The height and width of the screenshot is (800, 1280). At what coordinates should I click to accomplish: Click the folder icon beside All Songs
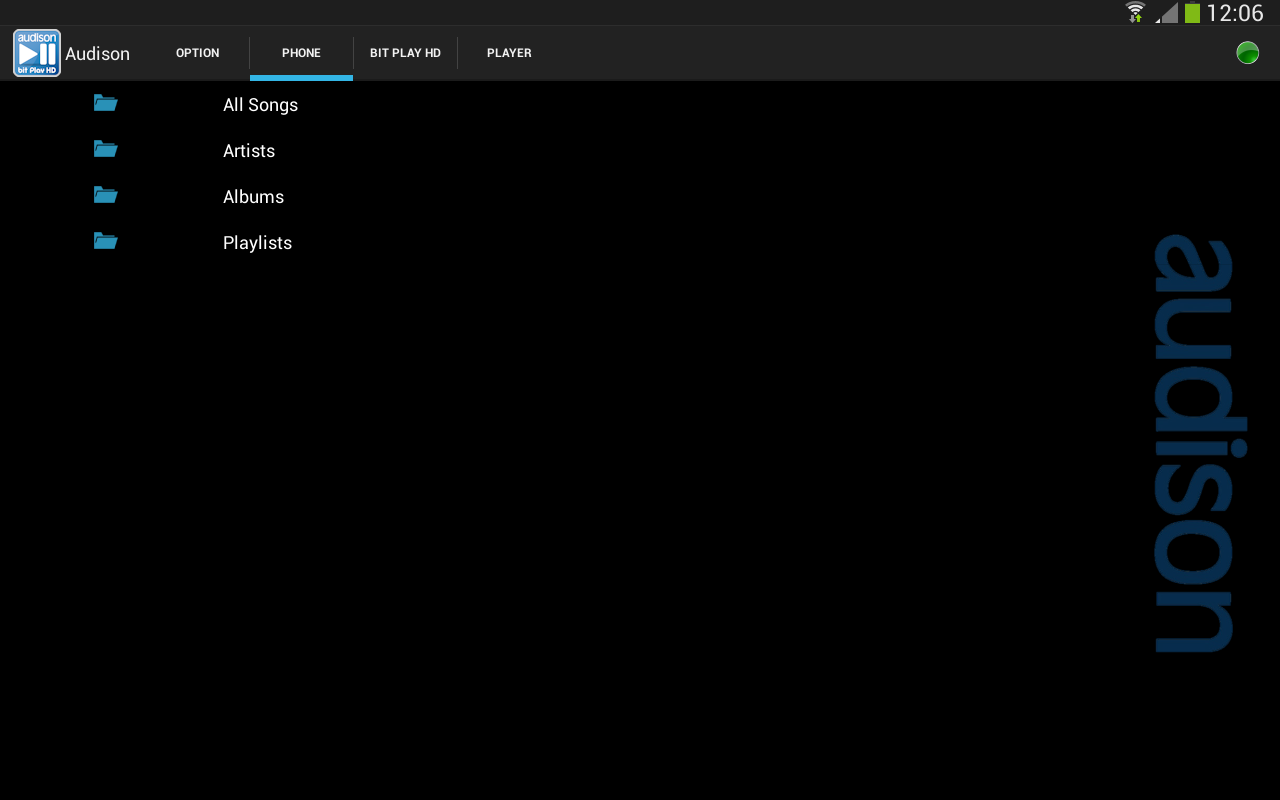pos(105,103)
